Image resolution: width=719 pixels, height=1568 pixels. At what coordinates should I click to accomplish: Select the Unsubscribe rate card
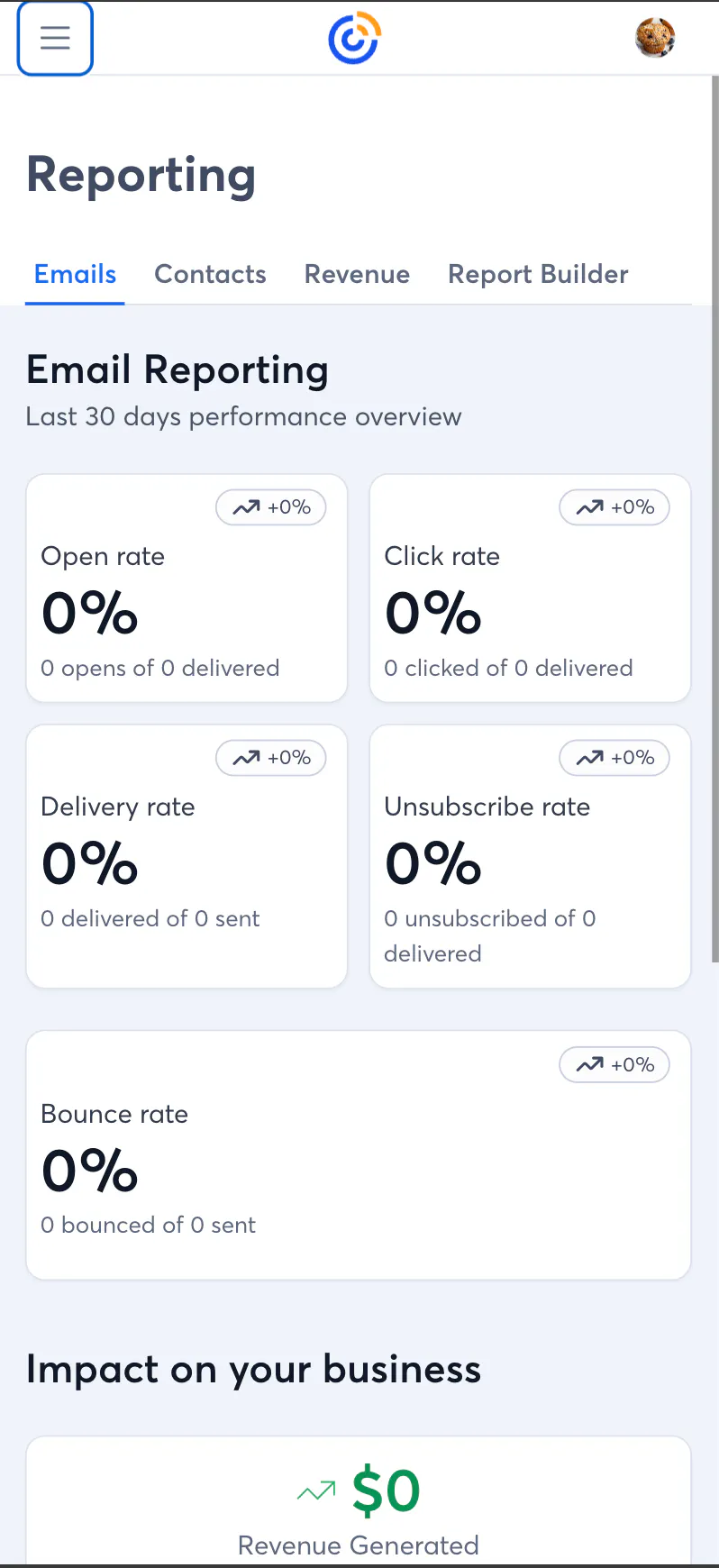(x=530, y=865)
